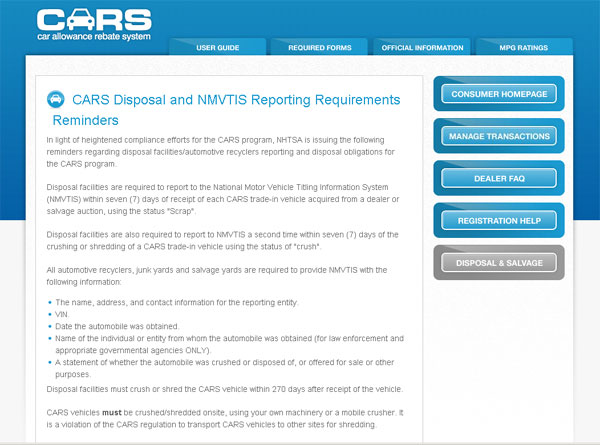The image size is (600, 445).
Task: Open the User Guide tab
Action: tap(217, 47)
